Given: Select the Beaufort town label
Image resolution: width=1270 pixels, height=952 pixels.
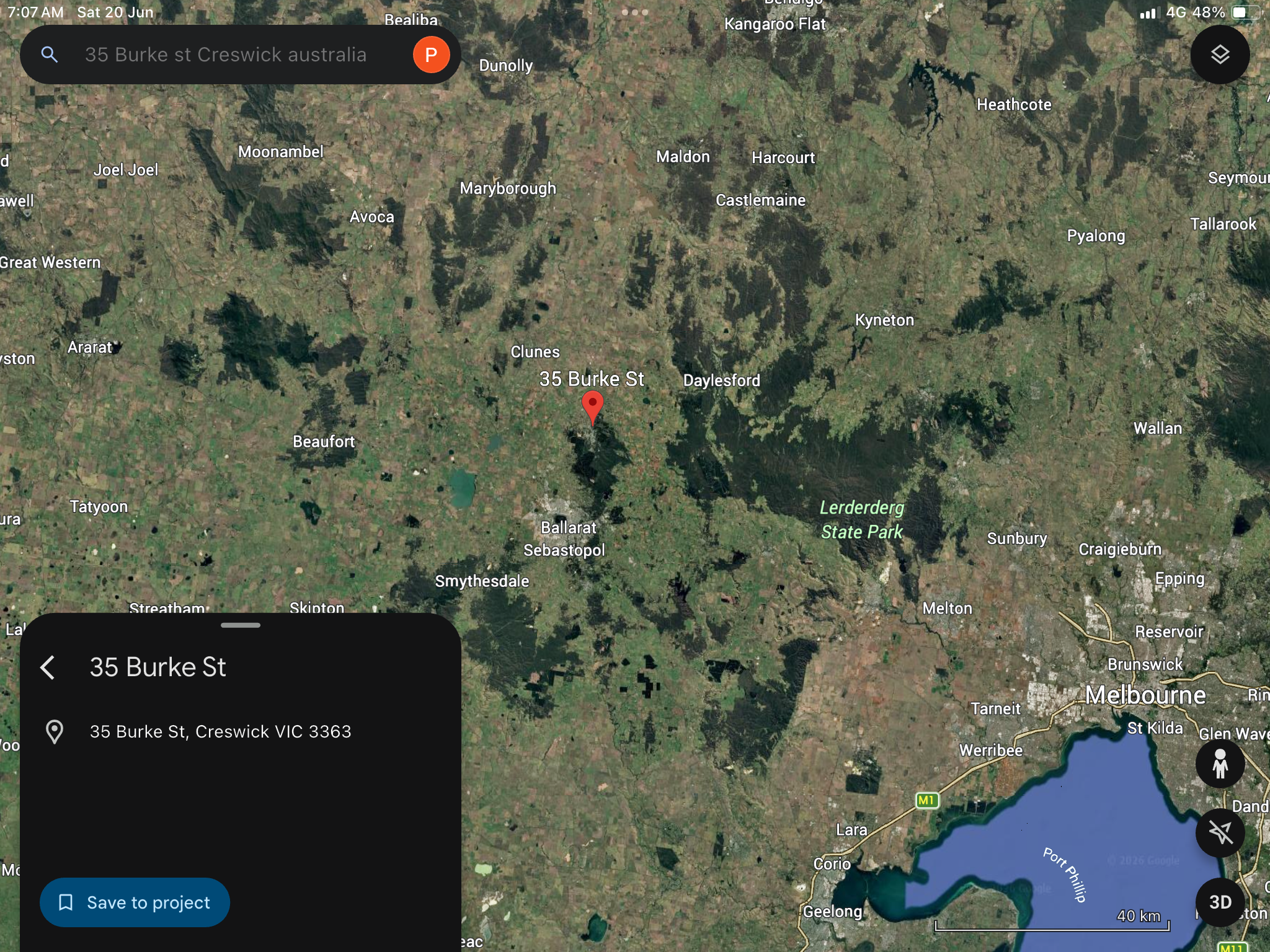Looking at the screenshot, I should 324,442.
